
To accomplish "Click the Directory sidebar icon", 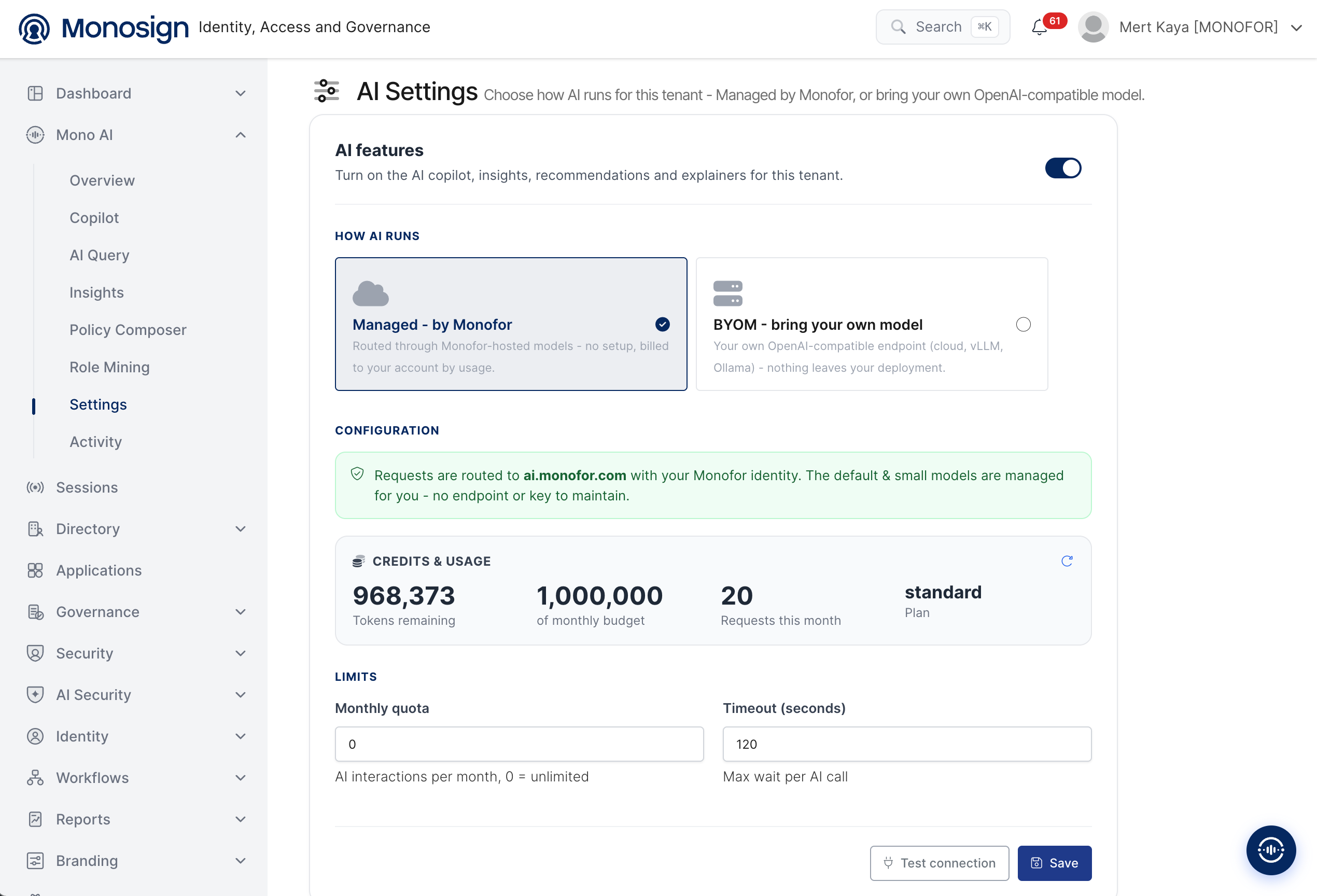I will [35, 529].
